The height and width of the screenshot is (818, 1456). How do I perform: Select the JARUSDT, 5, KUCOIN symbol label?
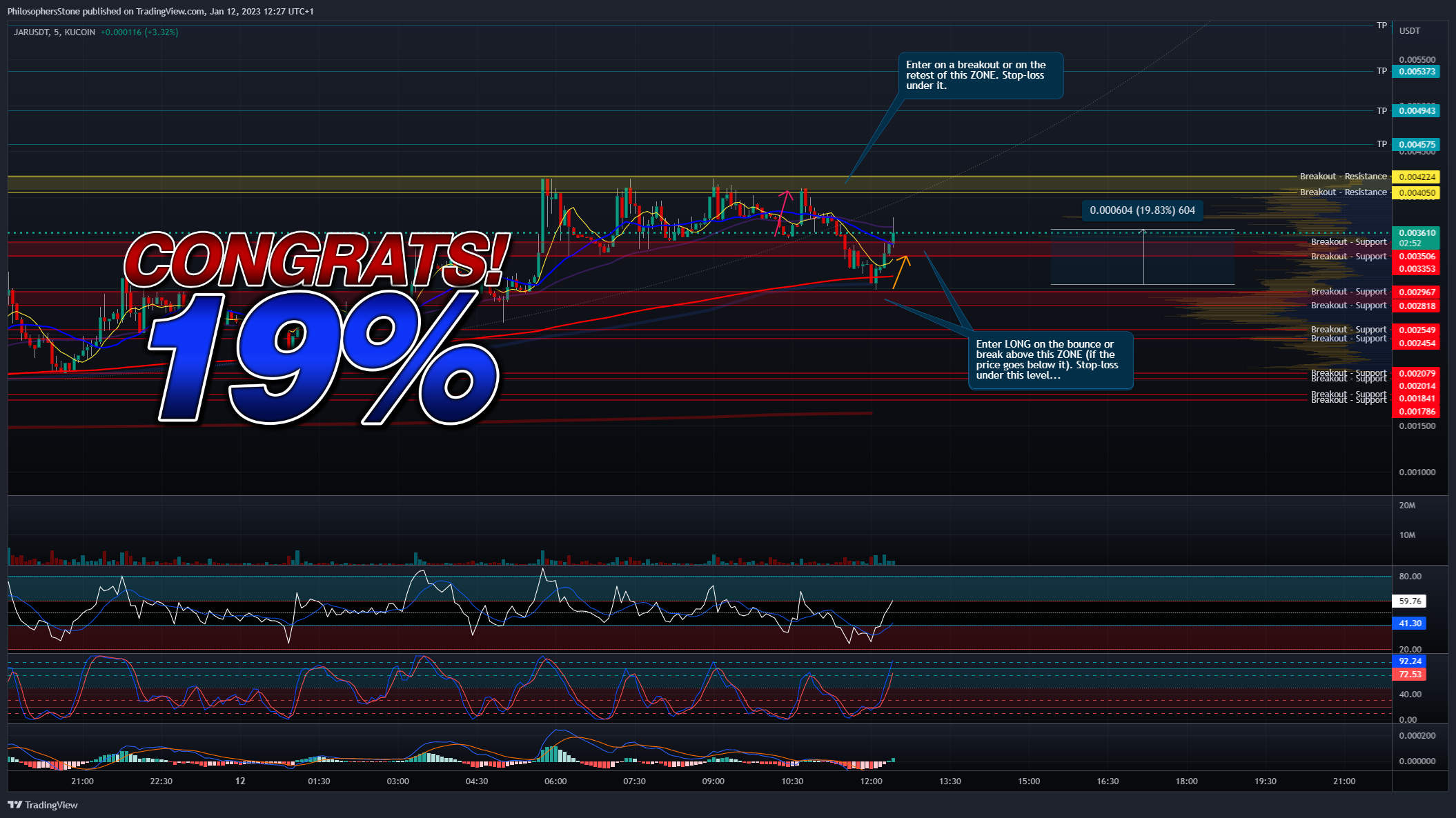[x=55, y=32]
